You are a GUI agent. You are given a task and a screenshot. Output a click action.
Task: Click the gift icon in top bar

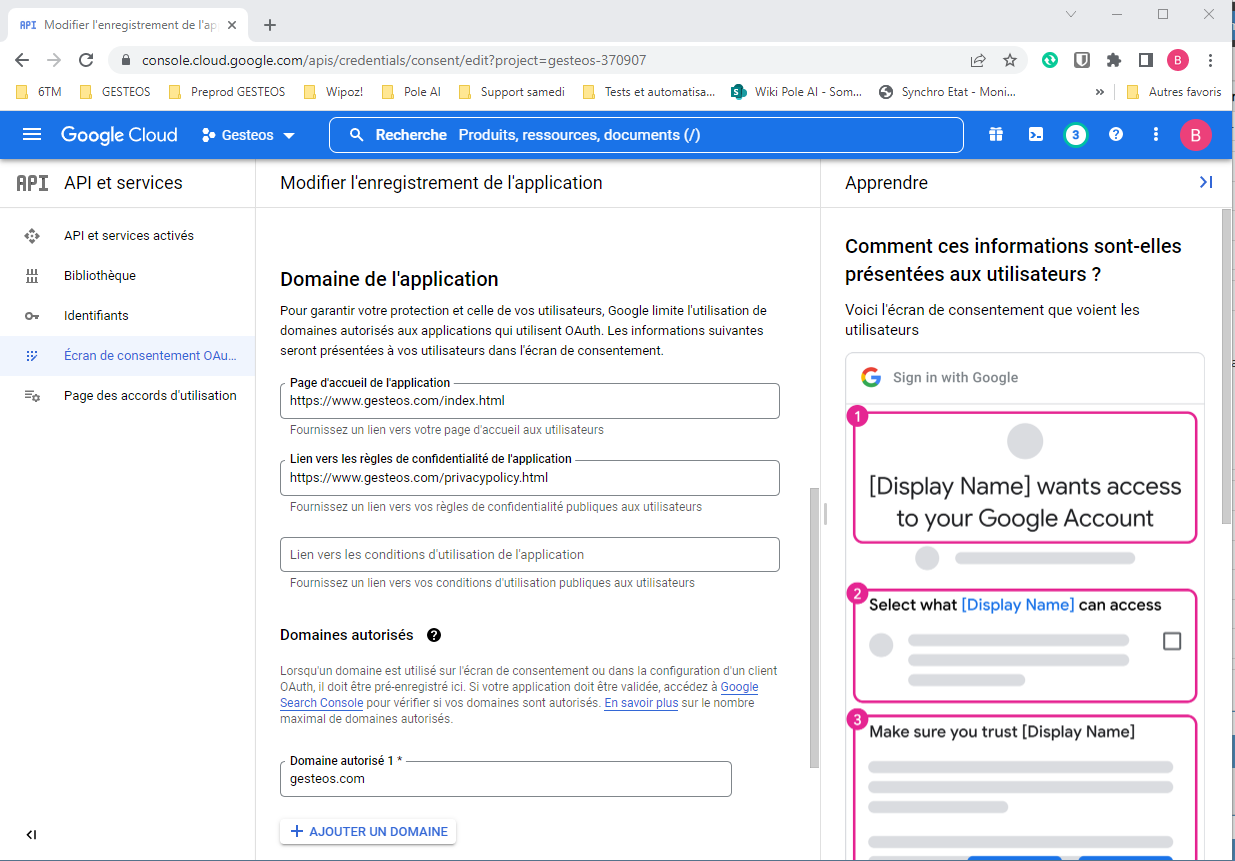tap(995, 135)
